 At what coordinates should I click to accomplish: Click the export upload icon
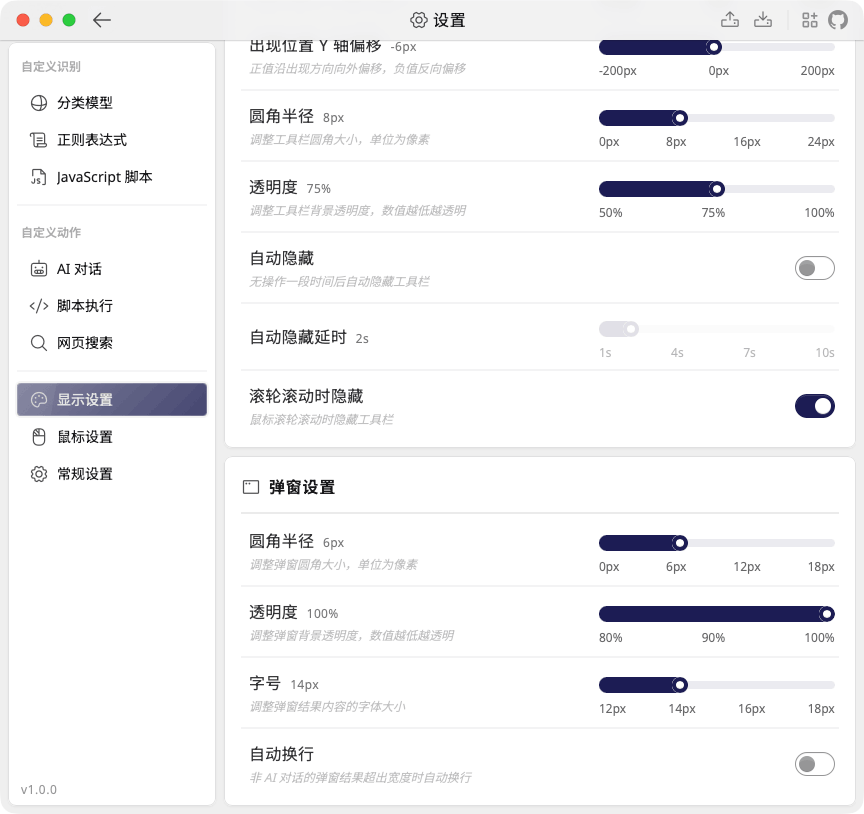[730, 20]
